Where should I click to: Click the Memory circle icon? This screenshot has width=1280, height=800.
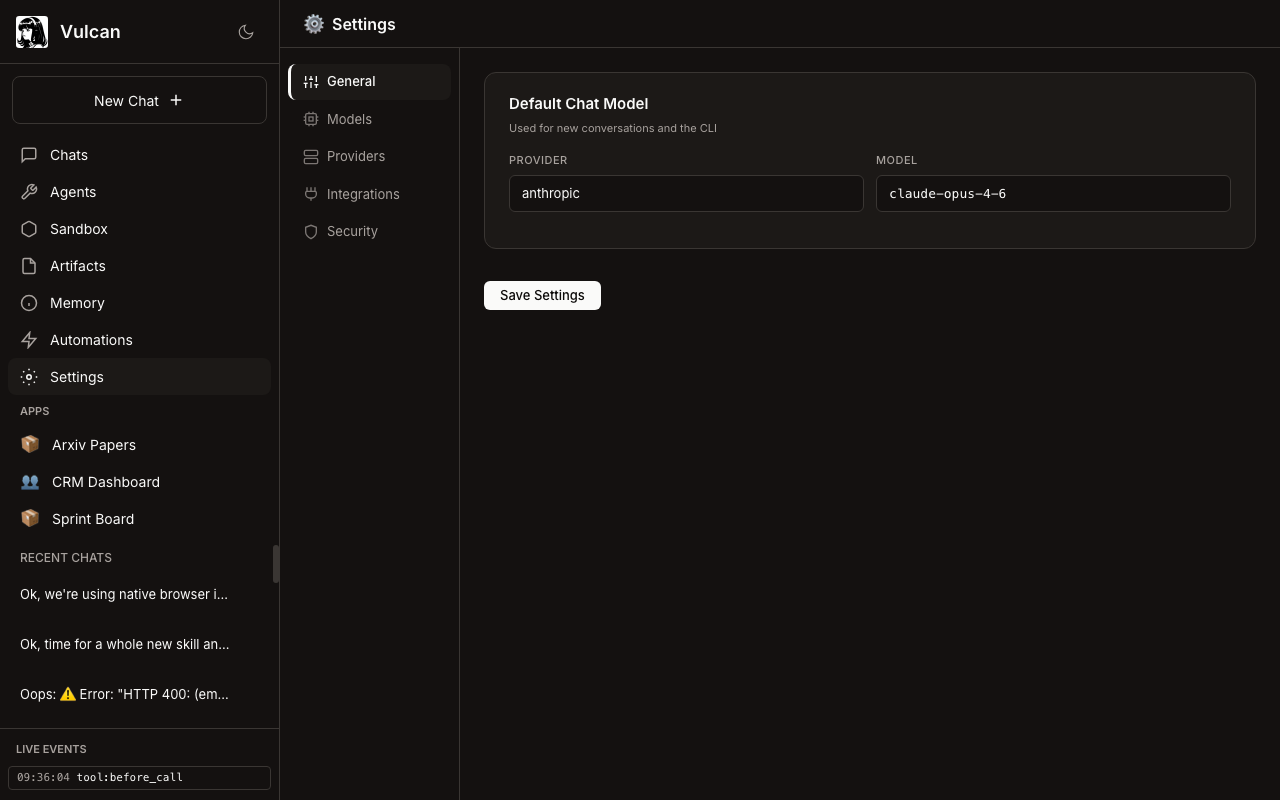29,303
